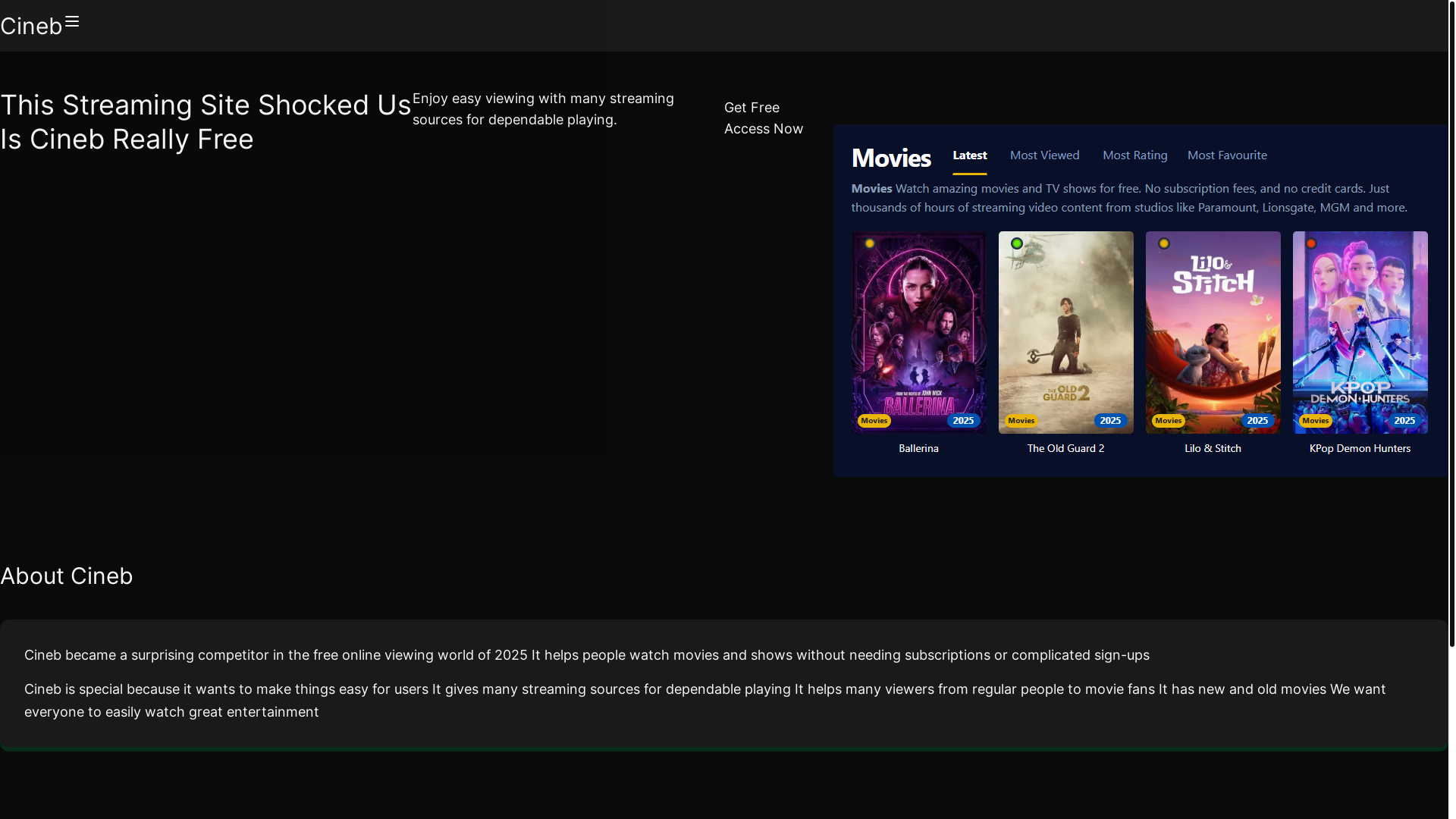Screen dimensions: 1456x819
Task: Click the yellow dot on Ballerina poster
Action: [870, 243]
